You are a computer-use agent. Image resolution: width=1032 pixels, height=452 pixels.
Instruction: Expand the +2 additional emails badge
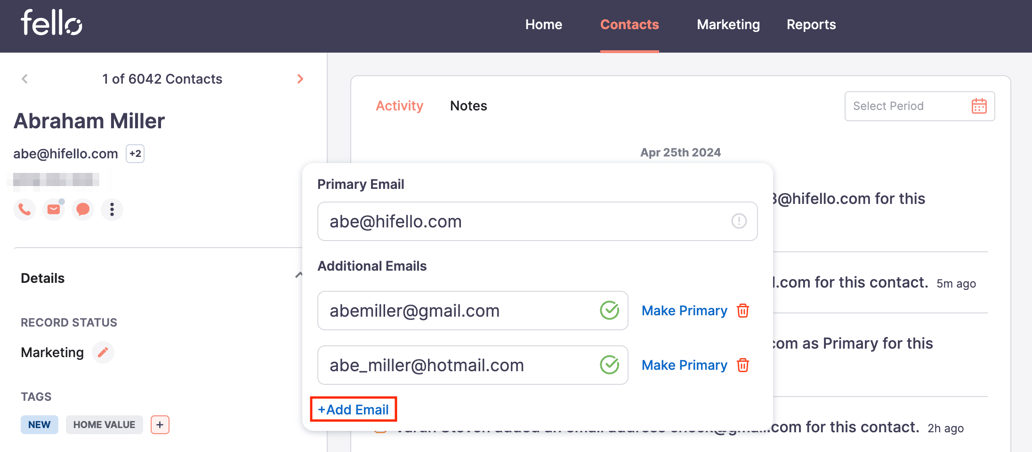point(135,154)
